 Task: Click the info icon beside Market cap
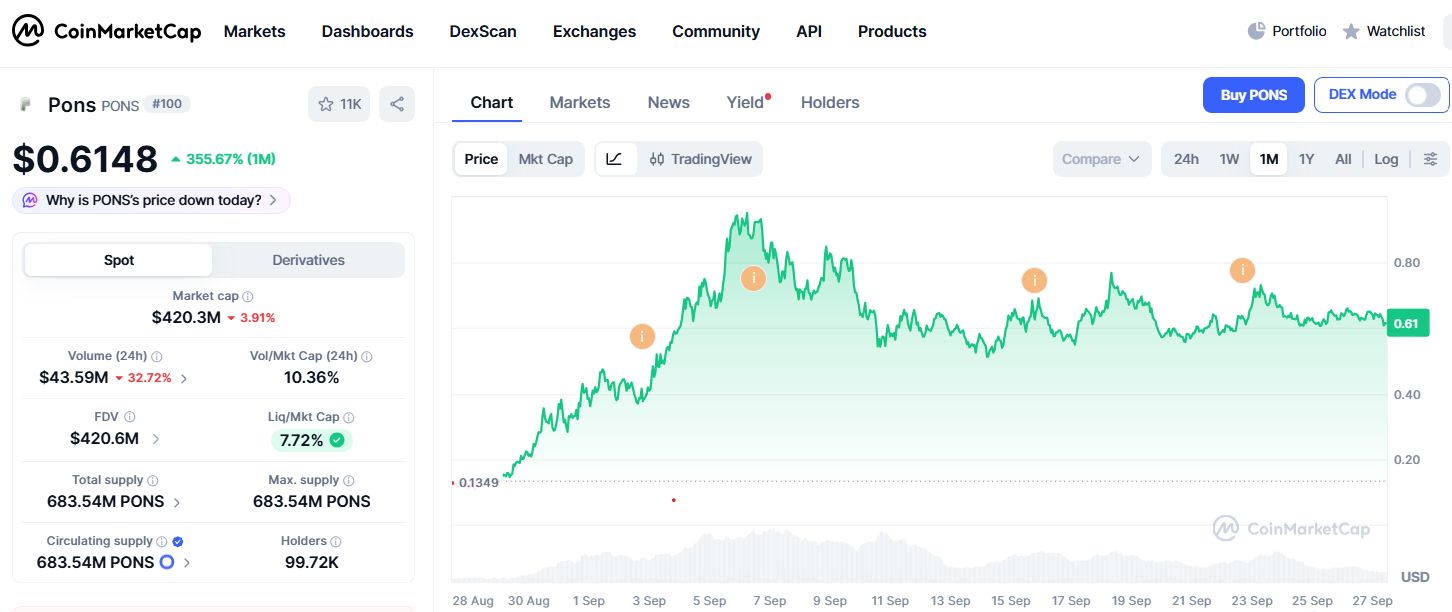coord(248,296)
